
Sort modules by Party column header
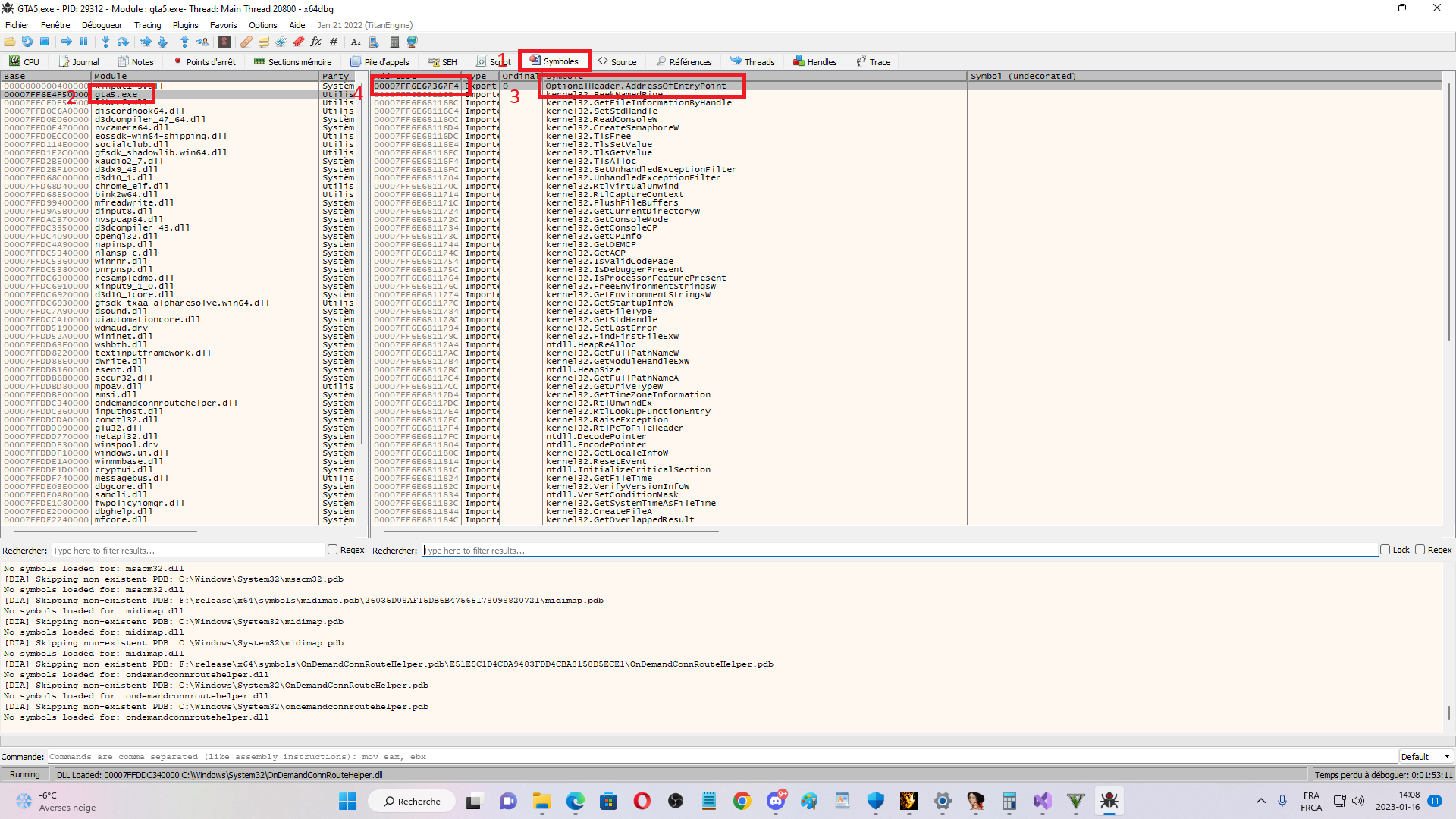click(x=337, y=76)
